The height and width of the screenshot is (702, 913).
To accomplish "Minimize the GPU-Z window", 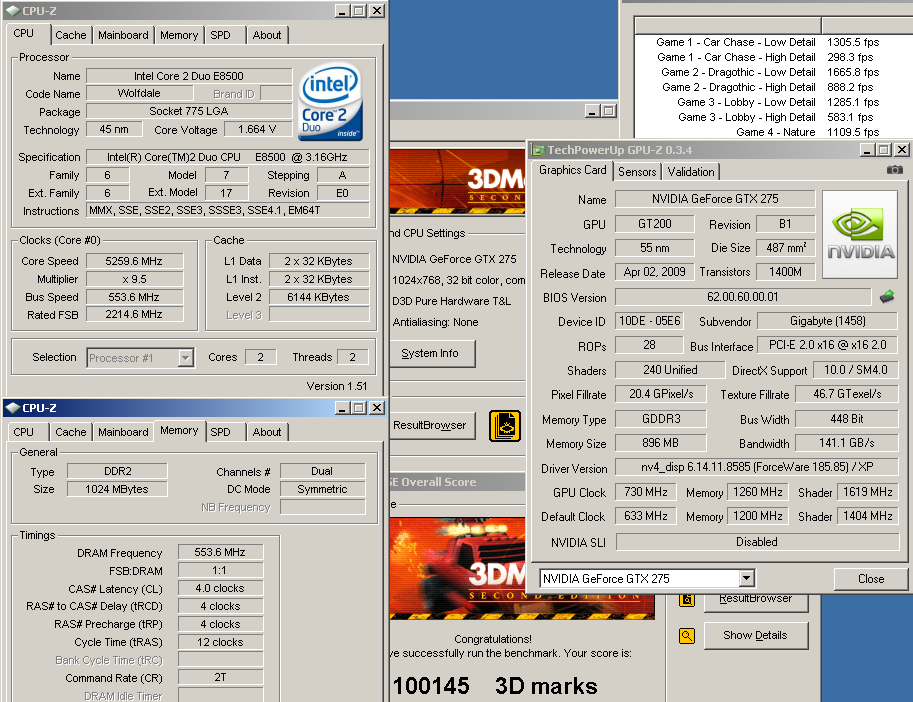I will tap(867, 150).
